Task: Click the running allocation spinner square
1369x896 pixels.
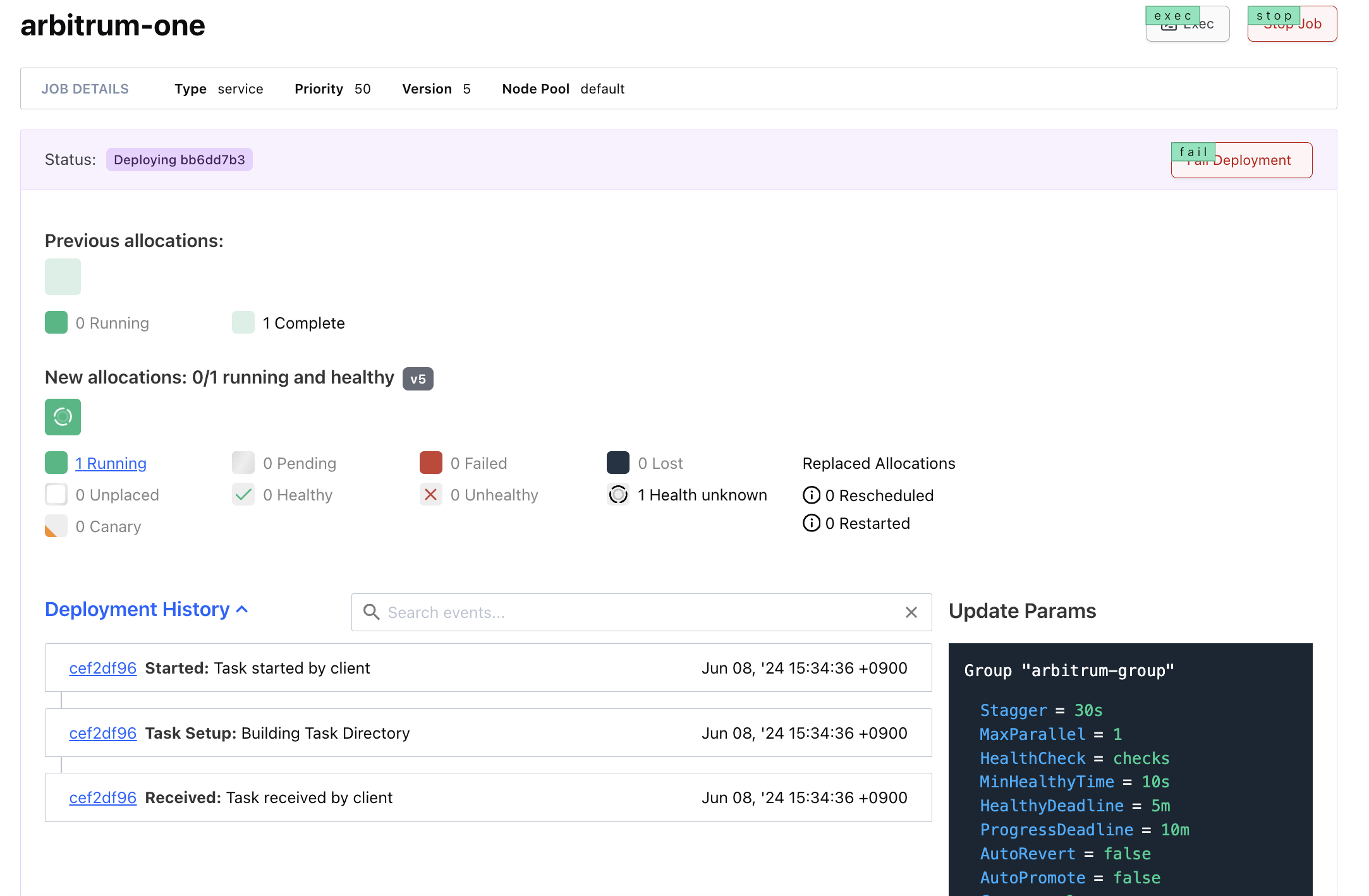Action: (x=63, y=417)
